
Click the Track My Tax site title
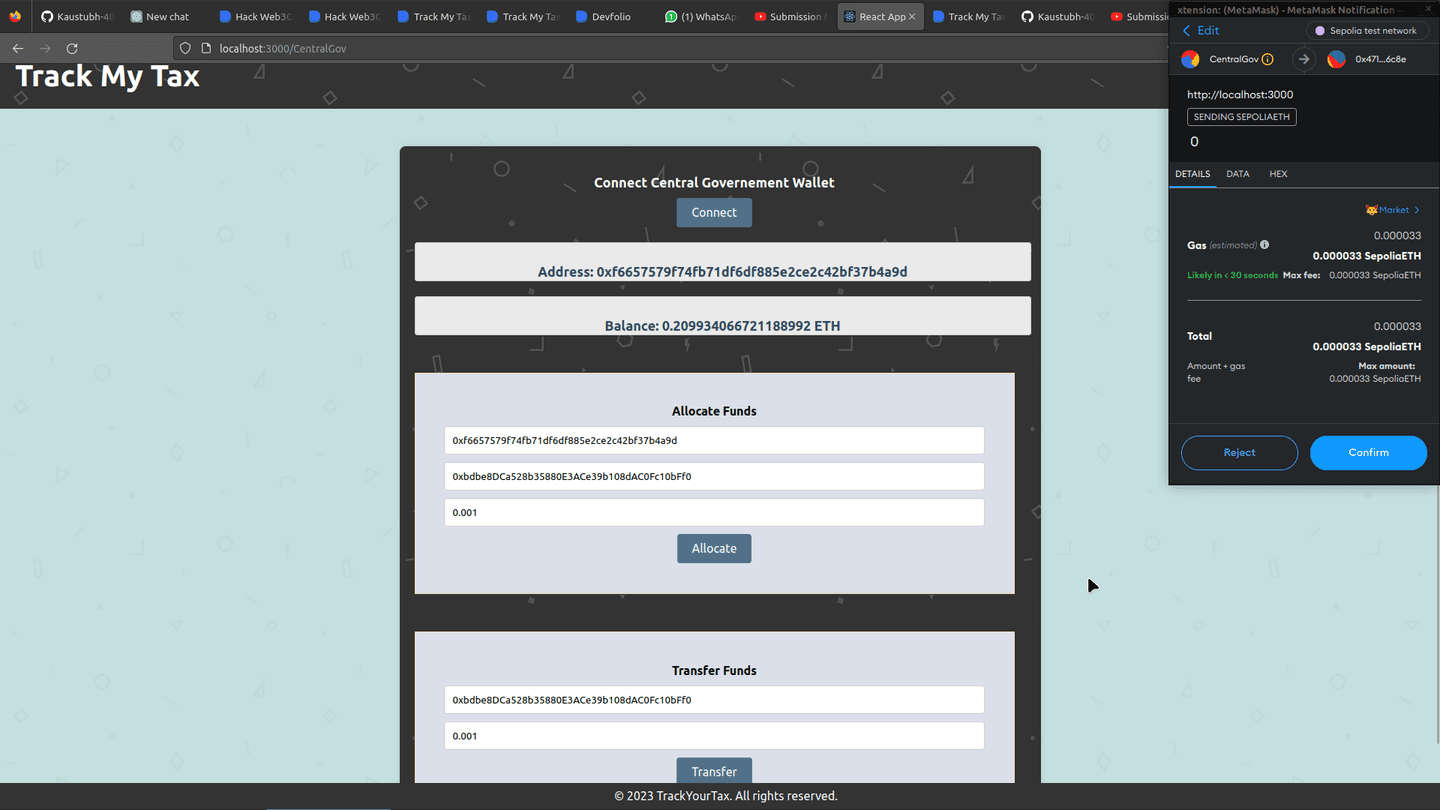108,76
